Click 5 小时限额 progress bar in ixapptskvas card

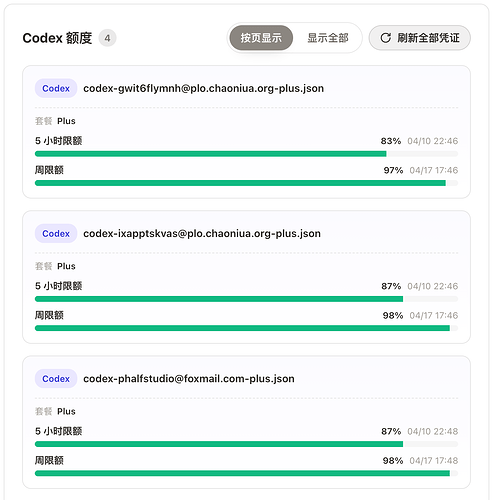[x=246, y=299]
